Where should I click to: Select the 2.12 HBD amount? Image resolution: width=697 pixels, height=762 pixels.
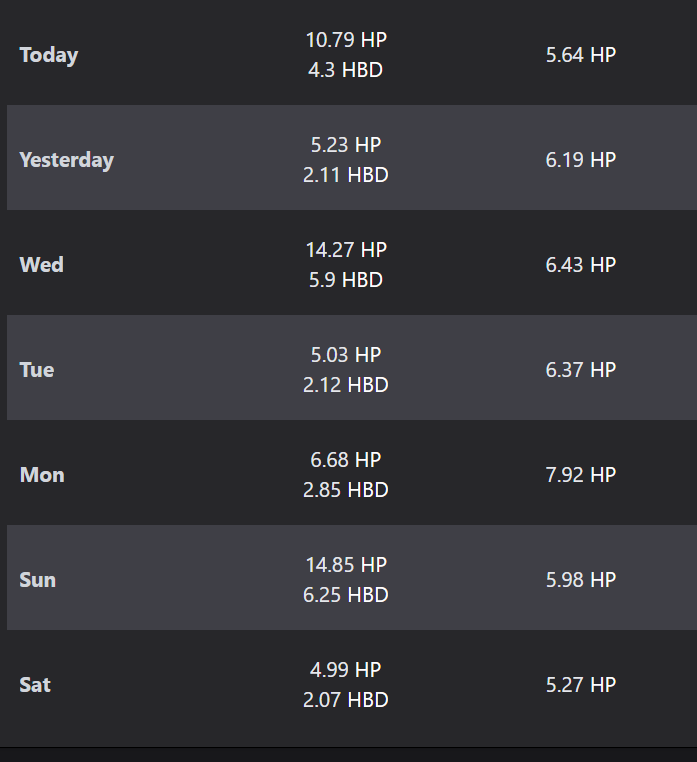[346, 385]
